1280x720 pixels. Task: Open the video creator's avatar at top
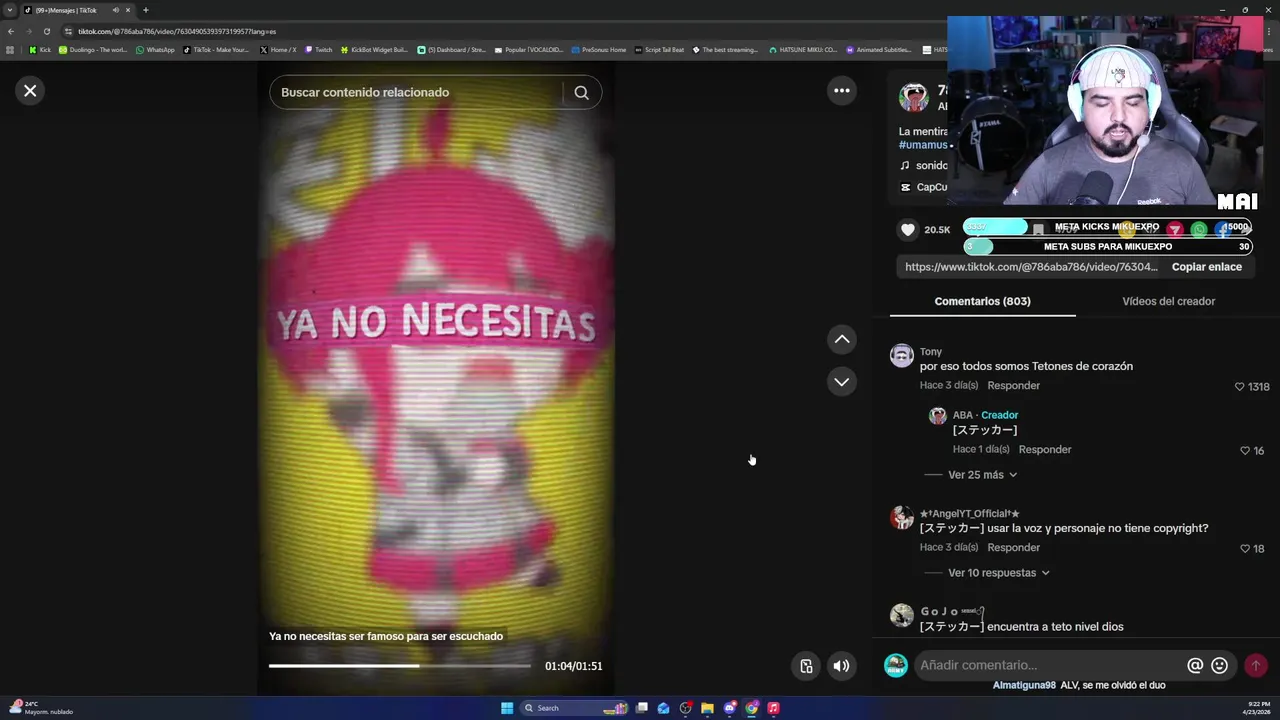(x=913, y=97)
